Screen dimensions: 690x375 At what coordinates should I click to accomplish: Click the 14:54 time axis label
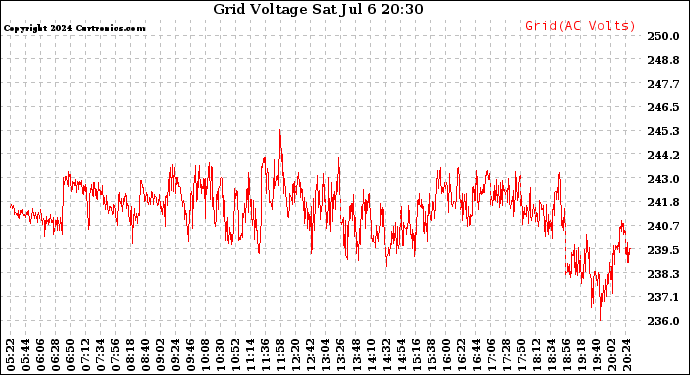point(400,355)
